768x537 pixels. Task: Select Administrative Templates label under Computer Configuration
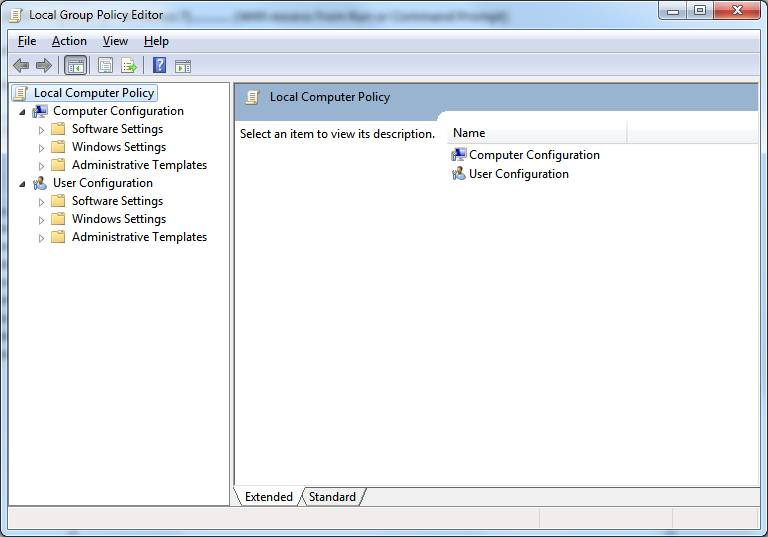click(x=140, y=165)
